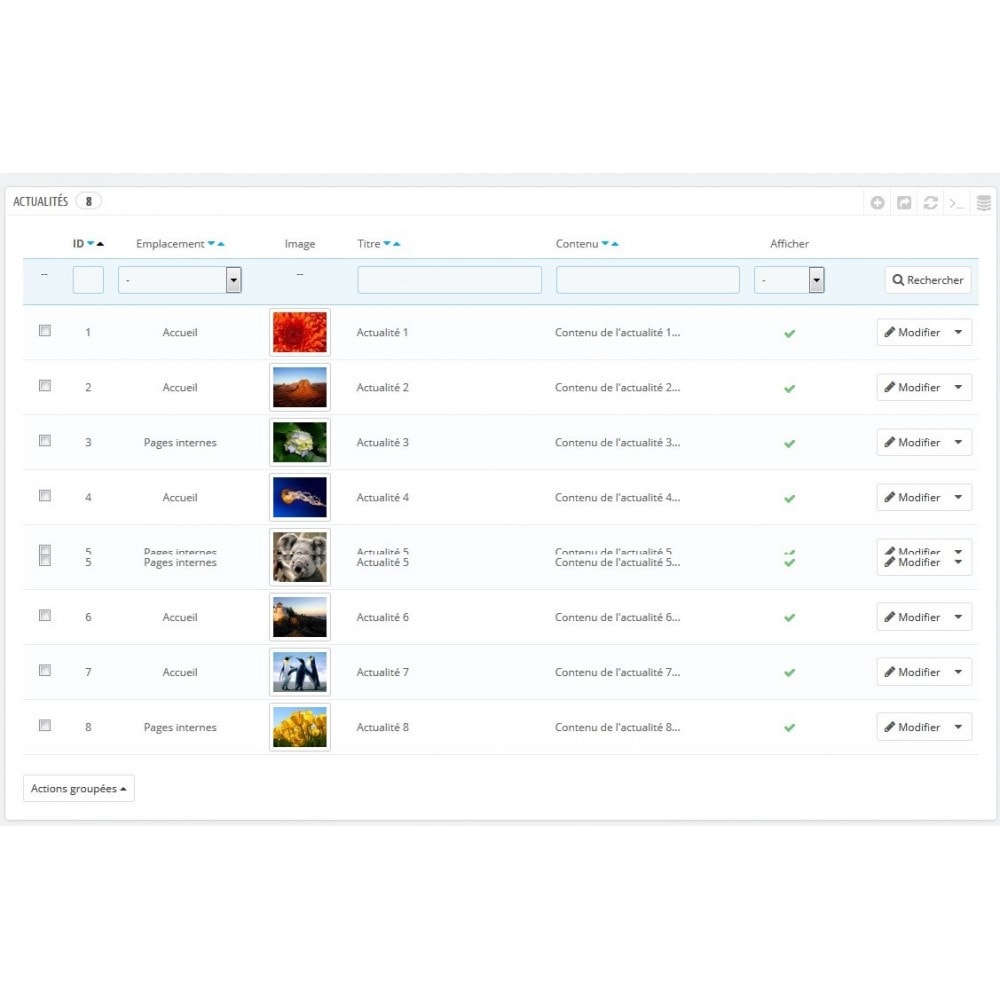Check the row checkbox for Actualité 4
Viewport: 1000px width, 1000px height.
click(x=45, y=496)
